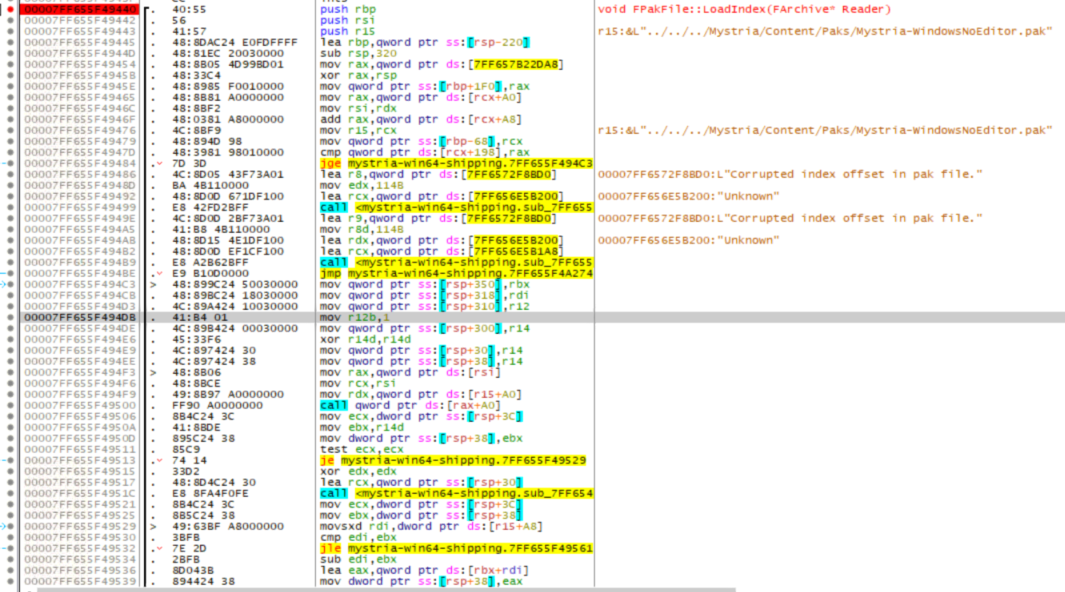Select address 00007FF655F49443

click(79, 31)
